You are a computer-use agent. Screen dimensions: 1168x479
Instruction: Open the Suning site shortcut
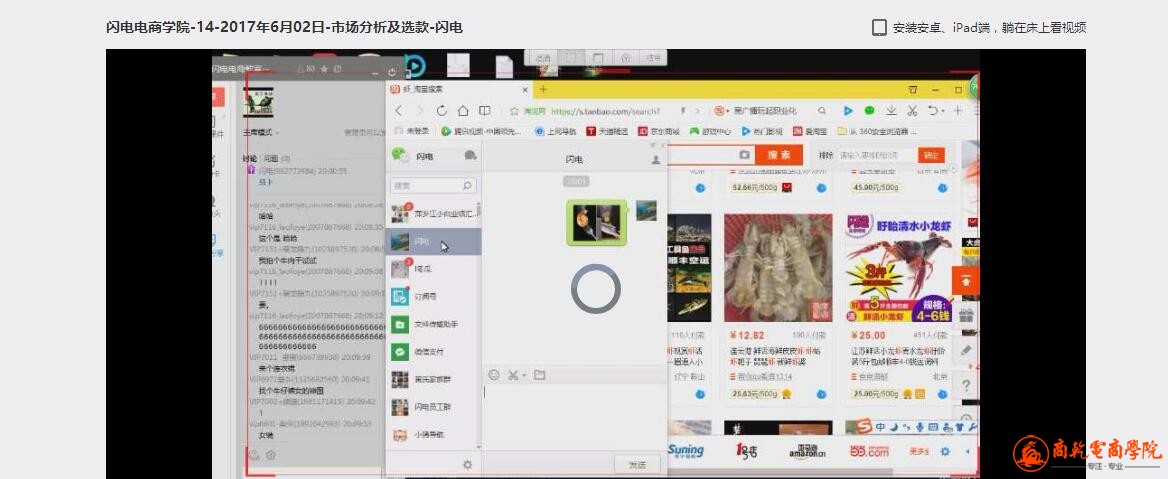(685, 450)
